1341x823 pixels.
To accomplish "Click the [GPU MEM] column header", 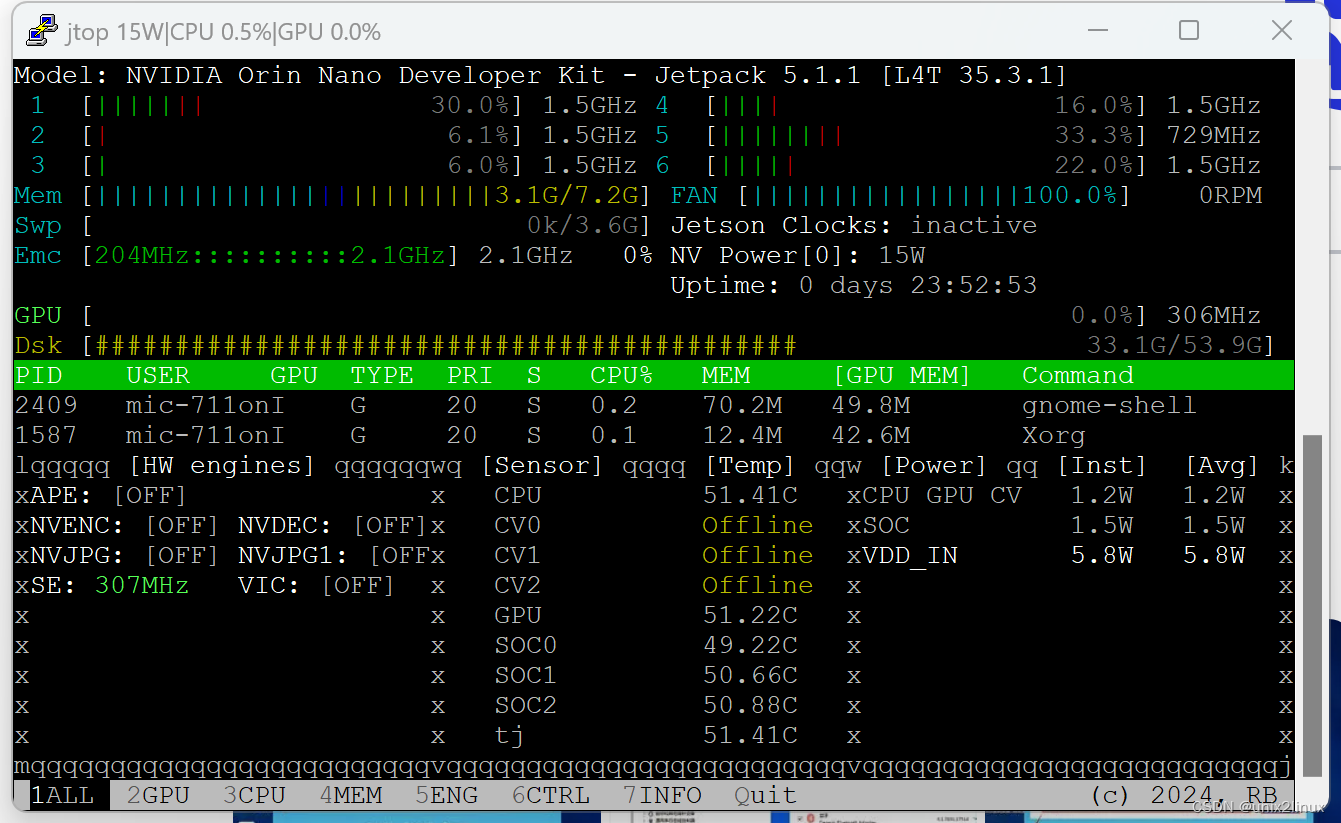I will 902,375.
